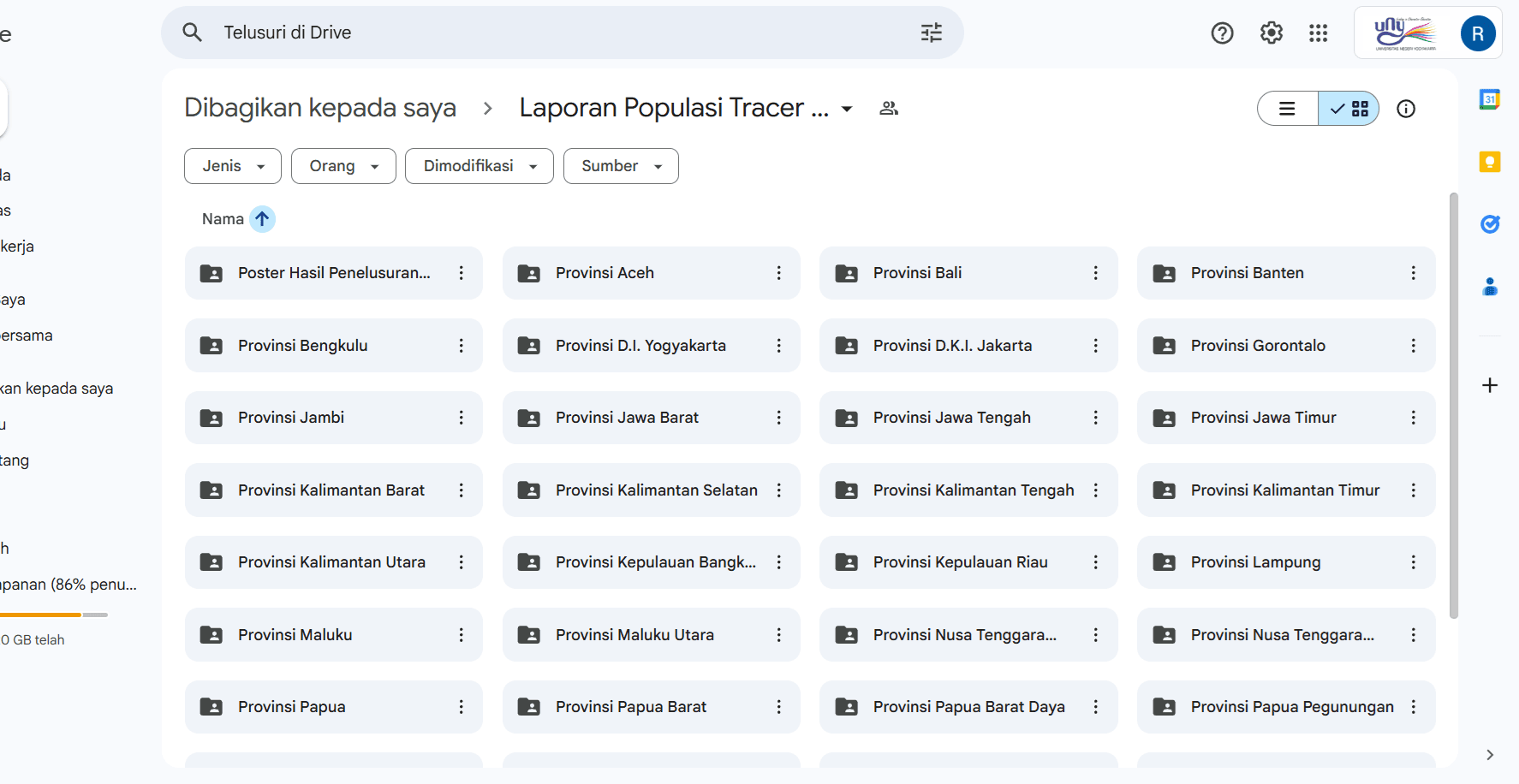The image size is (1519, 784).
Task: Switch to grid layout view
Action: 1349,109
